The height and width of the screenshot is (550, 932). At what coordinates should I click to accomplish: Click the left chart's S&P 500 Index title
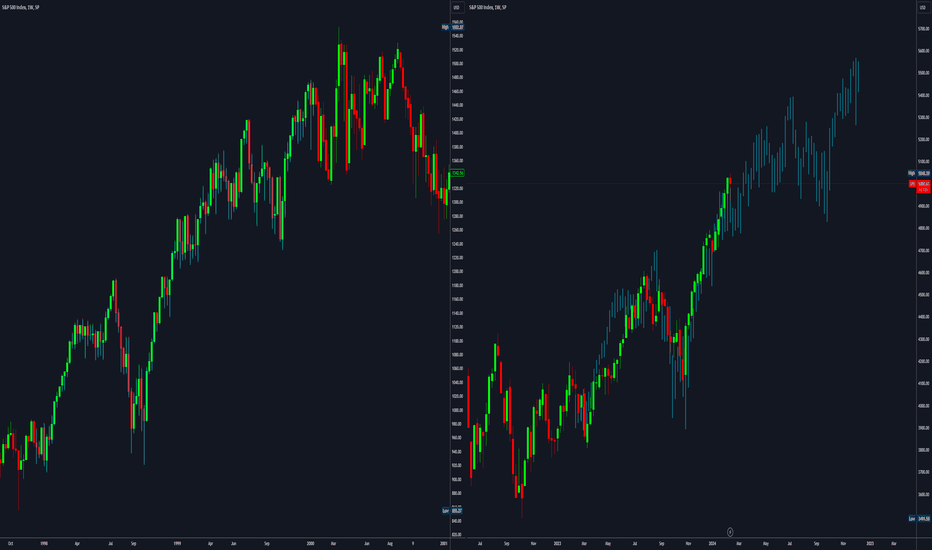tap(20, 7)
